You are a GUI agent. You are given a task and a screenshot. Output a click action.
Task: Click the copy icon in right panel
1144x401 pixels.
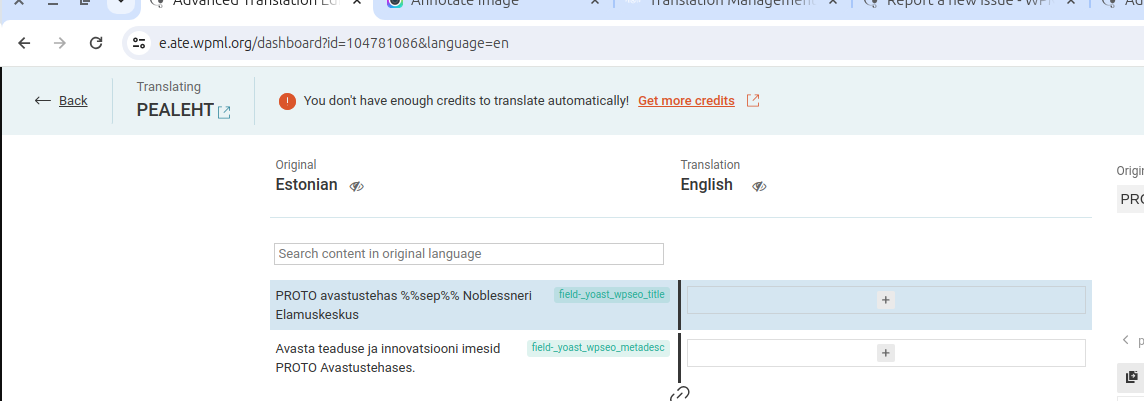click(1131, 377)
